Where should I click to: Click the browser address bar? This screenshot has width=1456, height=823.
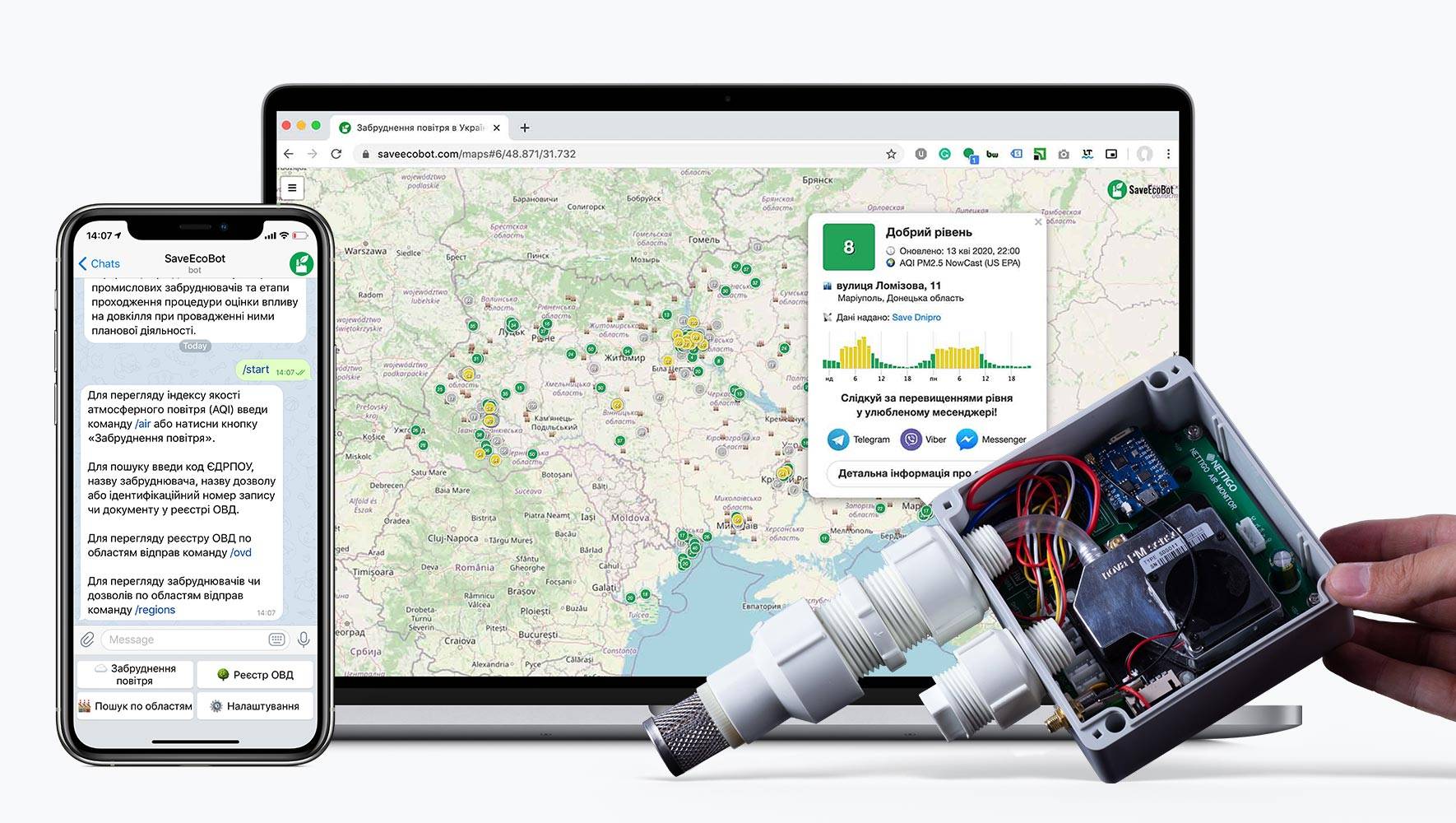[625, 154]
